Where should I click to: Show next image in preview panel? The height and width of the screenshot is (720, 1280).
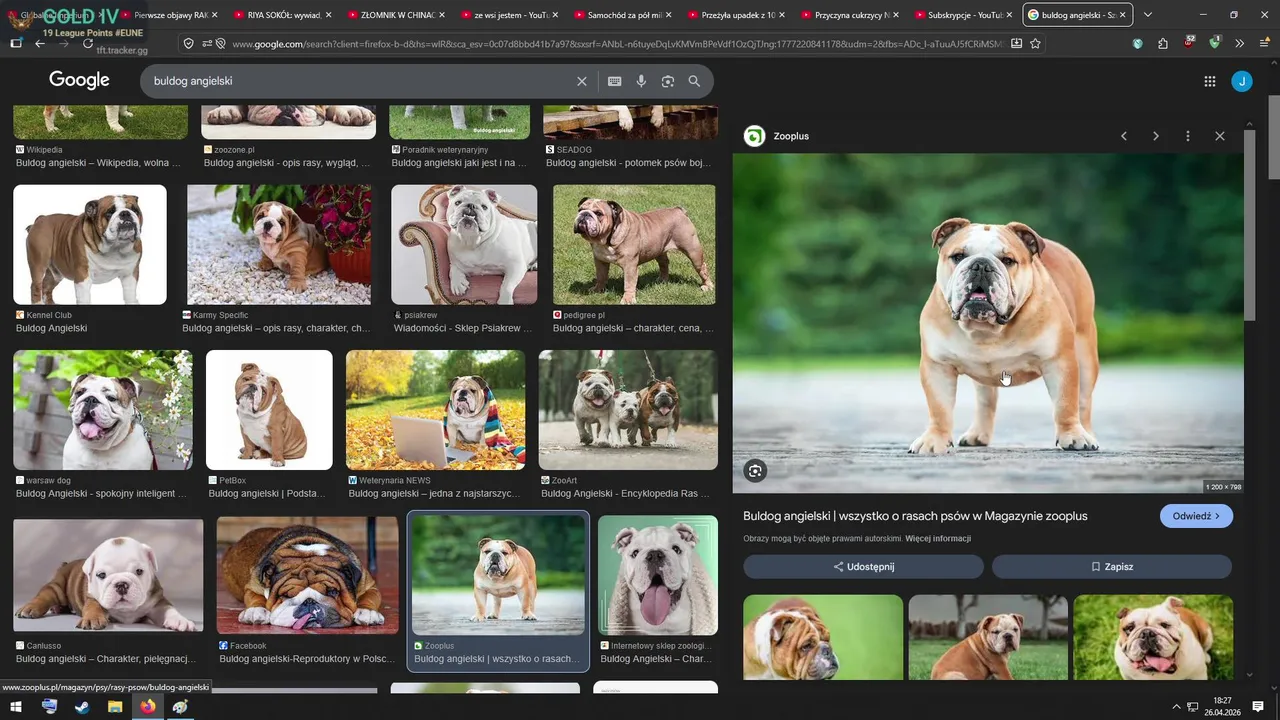tap(1156, 136)
